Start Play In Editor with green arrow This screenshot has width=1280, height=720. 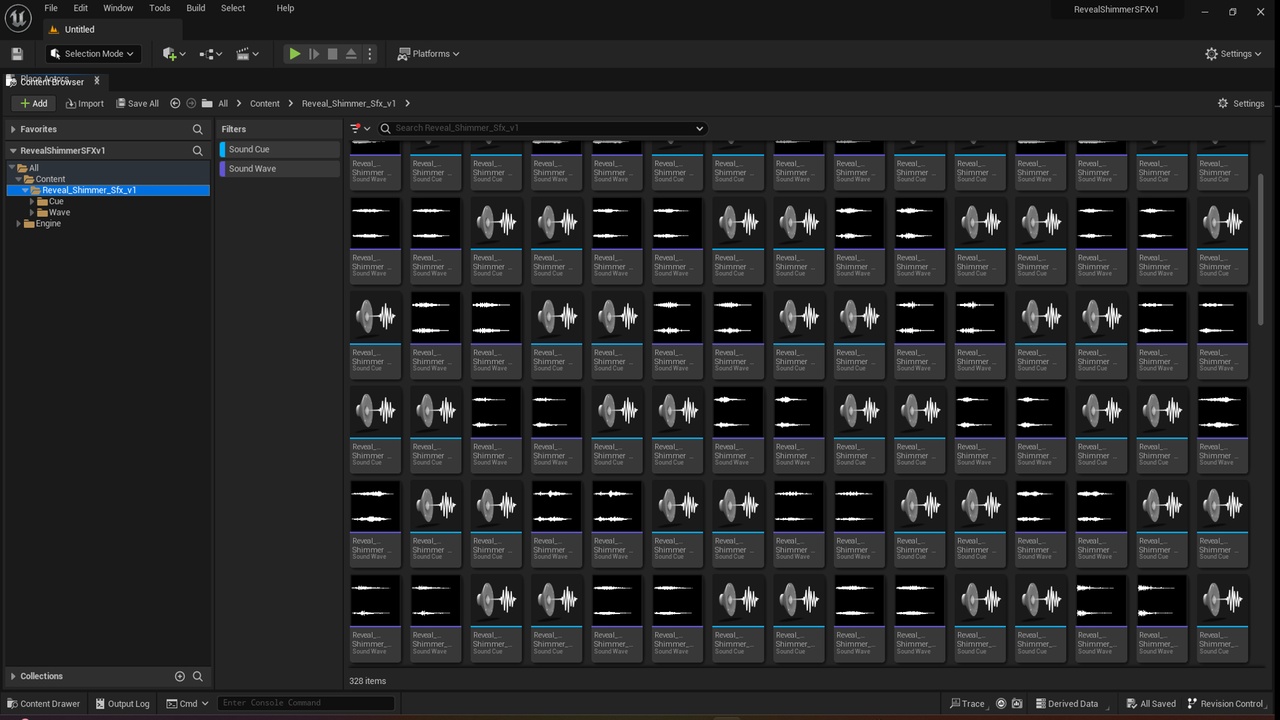click(x=294, y=54)
